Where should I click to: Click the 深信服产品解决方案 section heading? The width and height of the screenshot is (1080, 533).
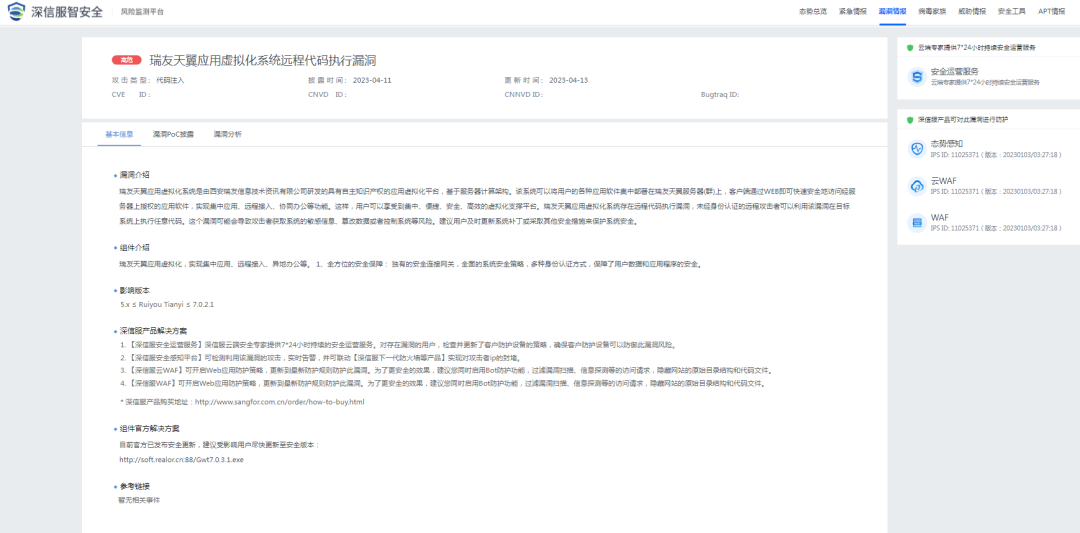click(x=153, y=331)
